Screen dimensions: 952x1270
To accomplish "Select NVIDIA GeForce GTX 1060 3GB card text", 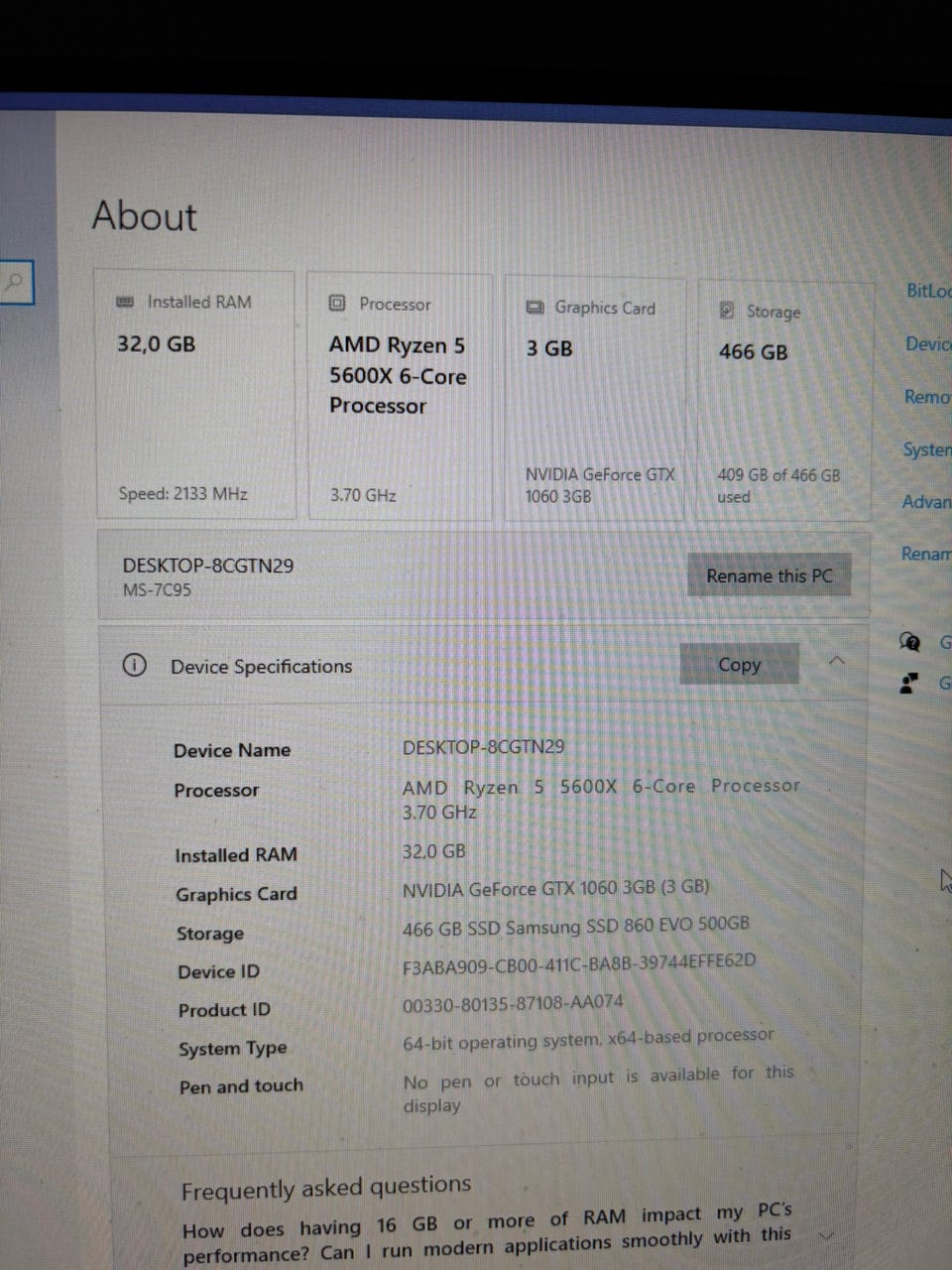I will point(600,485).
